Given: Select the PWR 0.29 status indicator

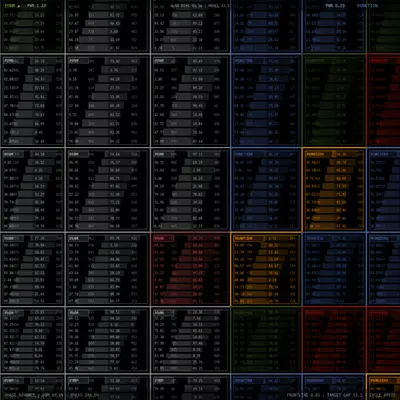Looking at the screenshot, I should [x=336, y=6].
